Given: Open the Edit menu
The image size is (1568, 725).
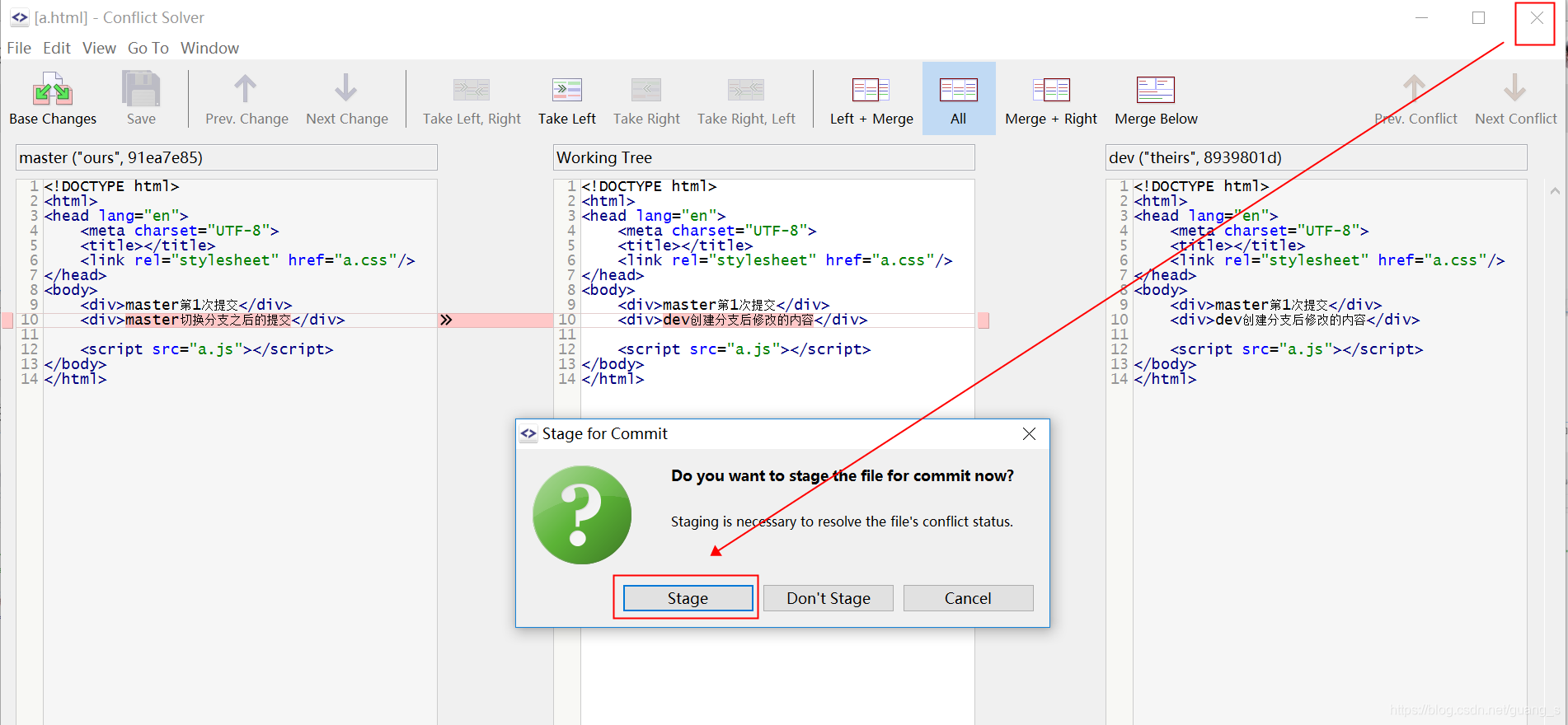Looking at the screenshot, I should click(x=57, y=48).
